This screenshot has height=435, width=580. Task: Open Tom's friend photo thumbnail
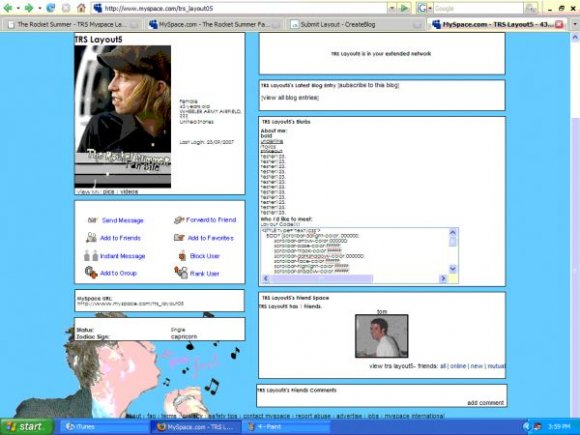(382, 336)
